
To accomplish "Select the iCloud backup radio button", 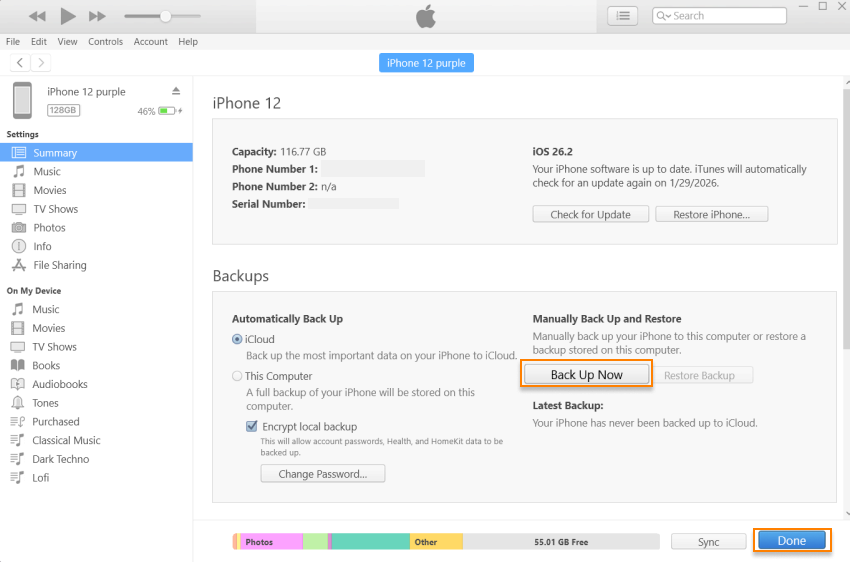I will click(x=237, y=339).
